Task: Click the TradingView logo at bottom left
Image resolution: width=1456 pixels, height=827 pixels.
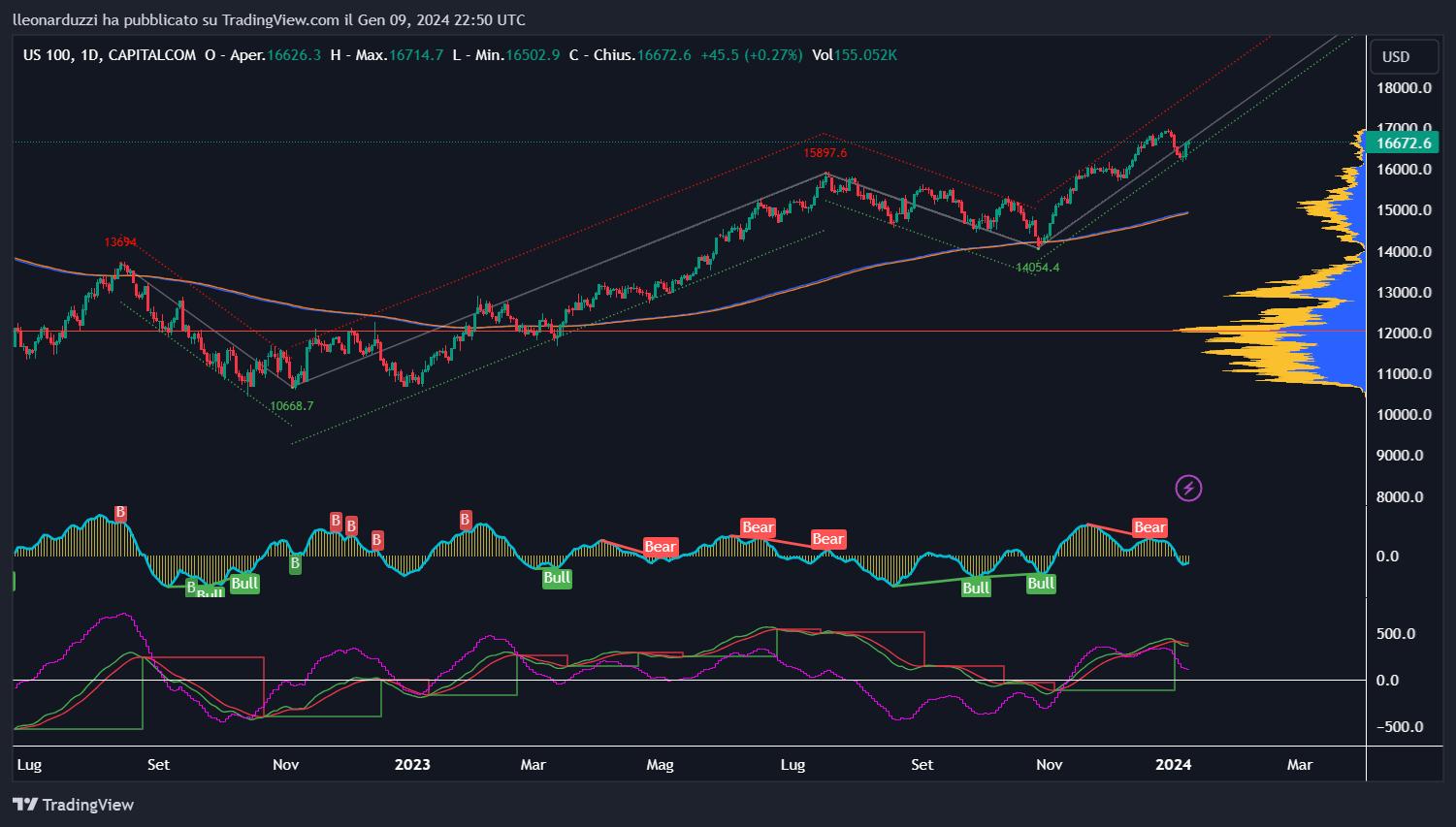Action: point(74,805)
